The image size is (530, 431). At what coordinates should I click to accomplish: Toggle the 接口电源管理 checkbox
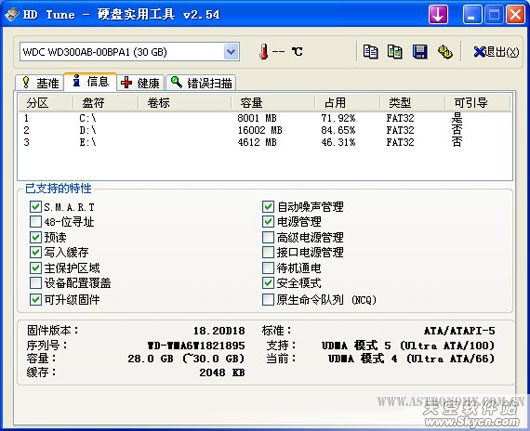click(268, 252)
